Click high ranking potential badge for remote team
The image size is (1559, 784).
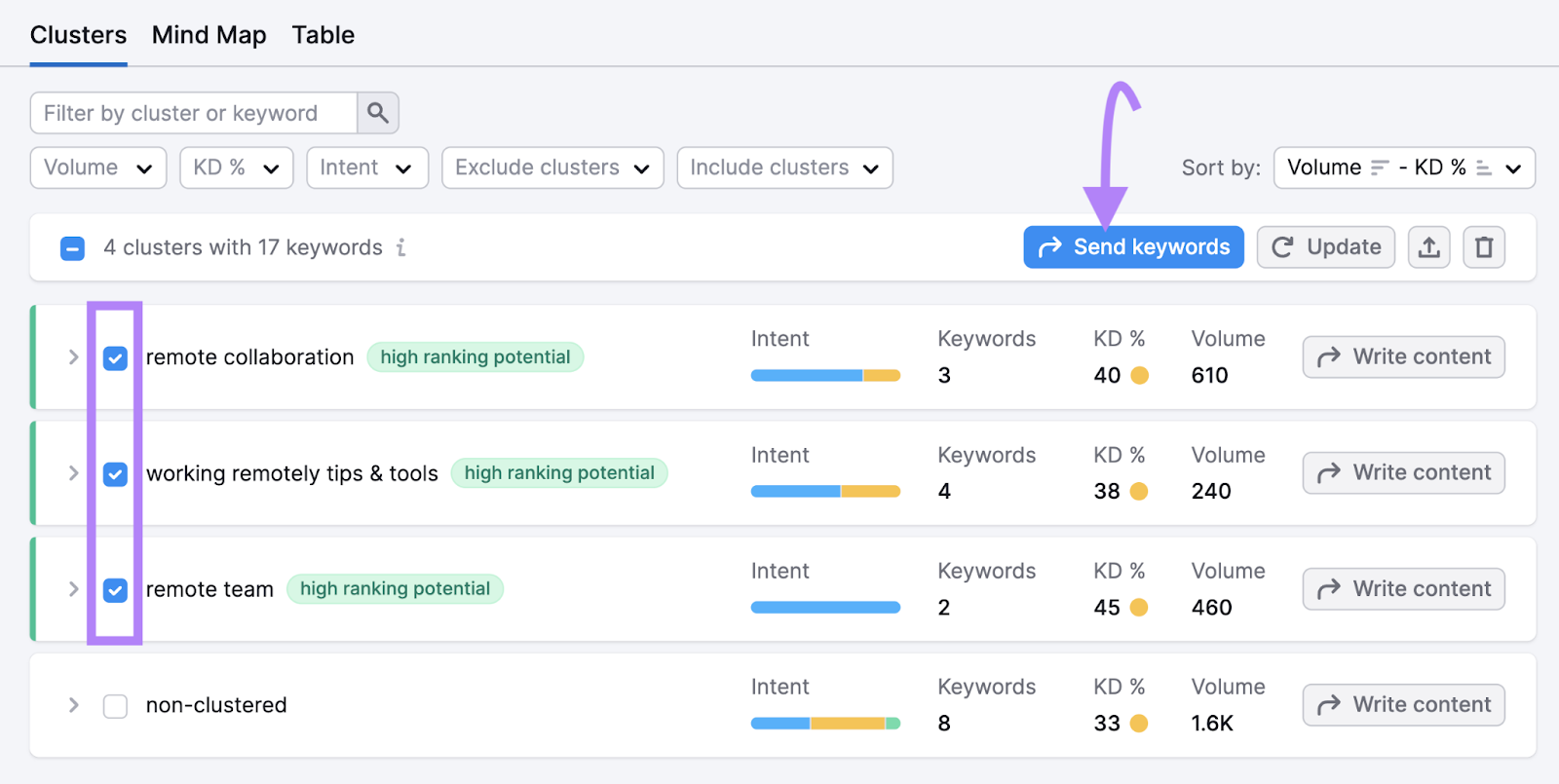tap(395, 589)
